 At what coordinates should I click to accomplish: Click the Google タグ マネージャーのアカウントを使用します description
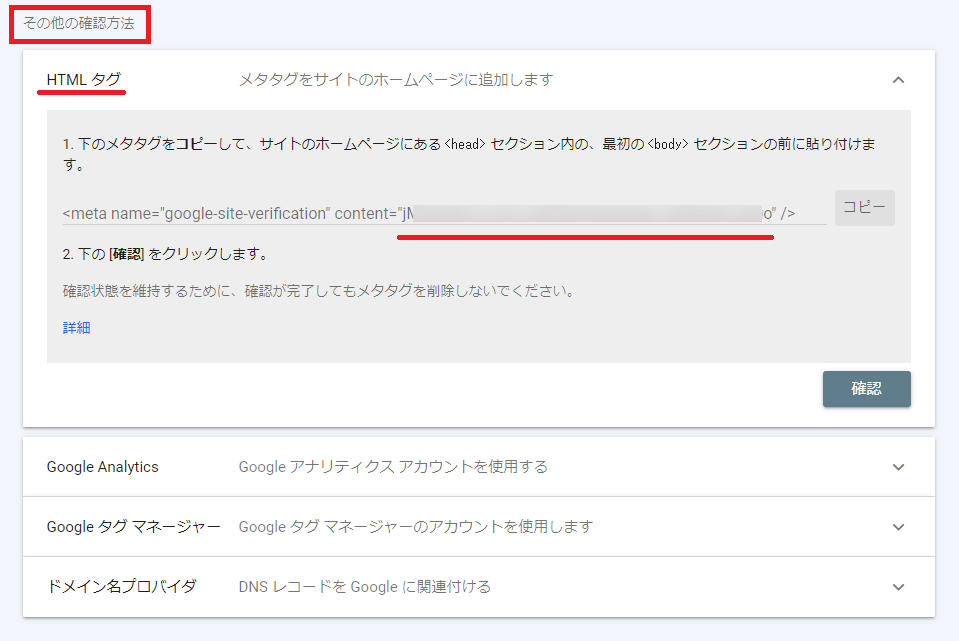pos(415,527)
